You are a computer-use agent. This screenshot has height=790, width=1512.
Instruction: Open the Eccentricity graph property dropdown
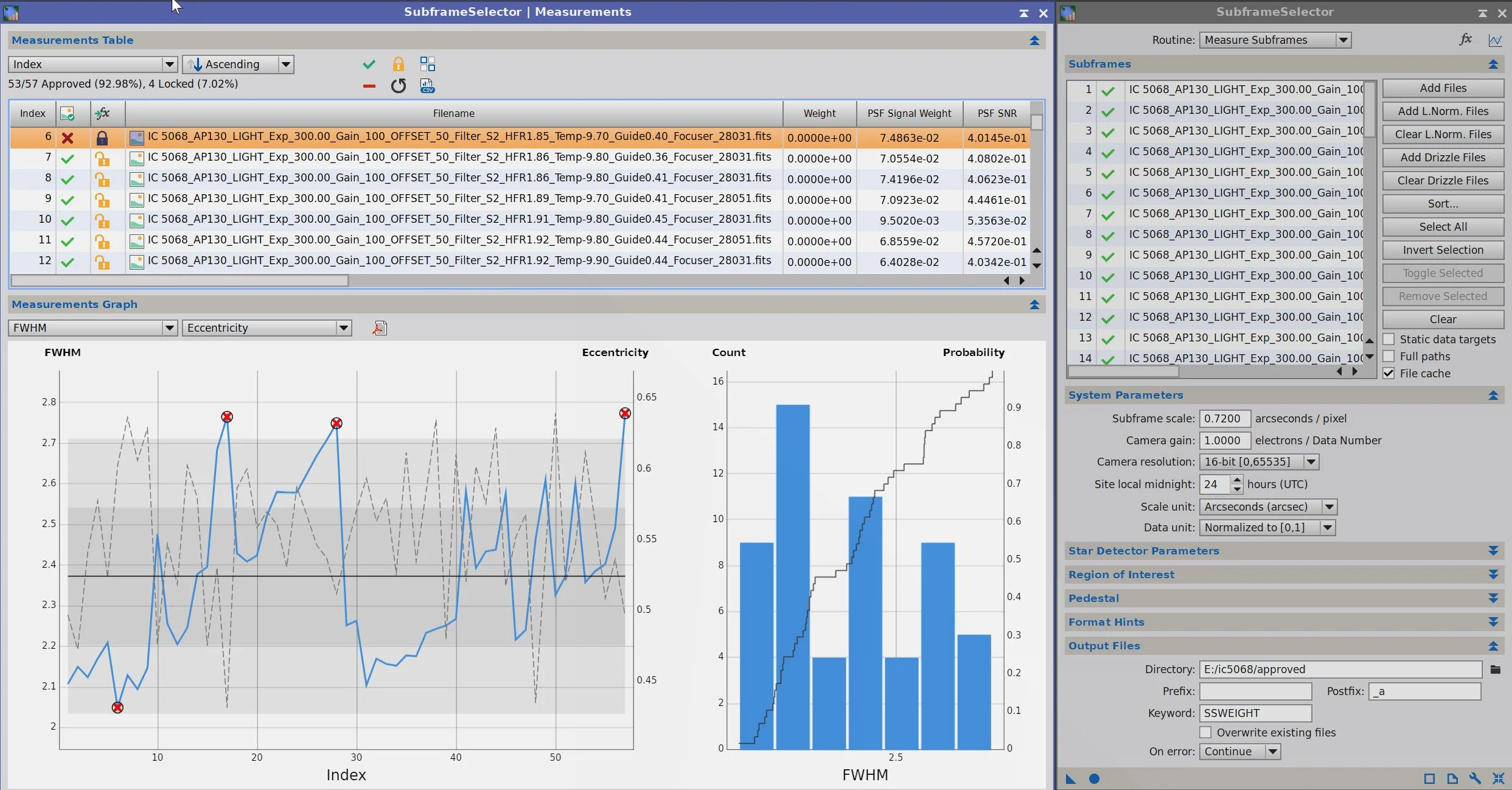[x=267, y=328]
